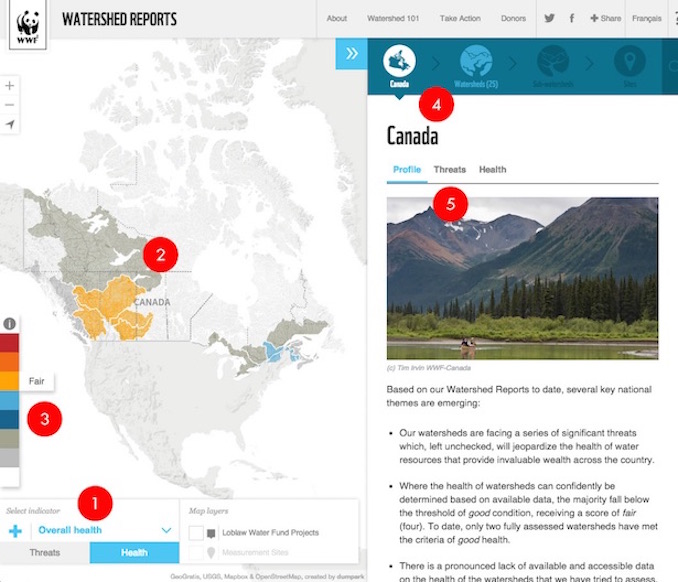The height and width of the screenshot is (582, 678).
Task: Open the legend info icon
Action: click(x=10, y=323)
